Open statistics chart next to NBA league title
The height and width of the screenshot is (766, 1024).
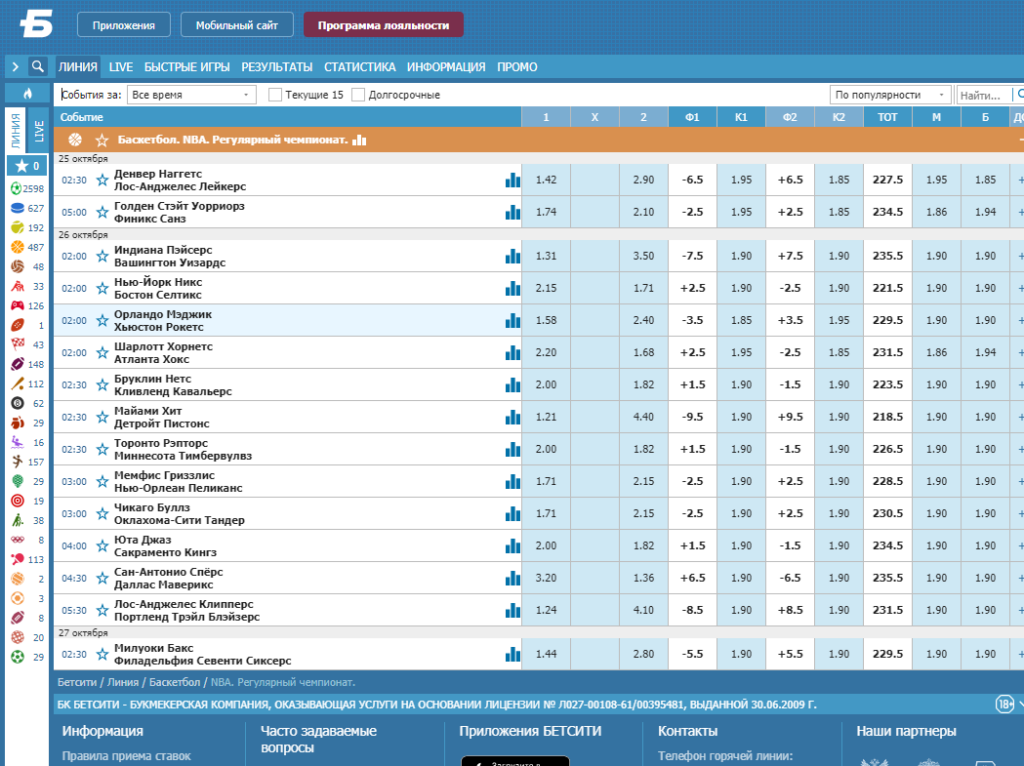pyautogui.click(x=359, y=140)
